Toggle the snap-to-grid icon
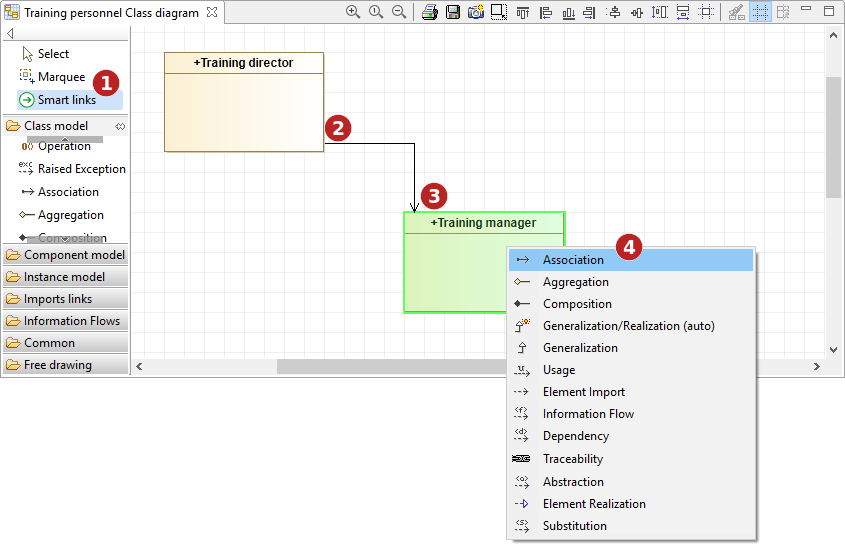 tap(783, 12)
